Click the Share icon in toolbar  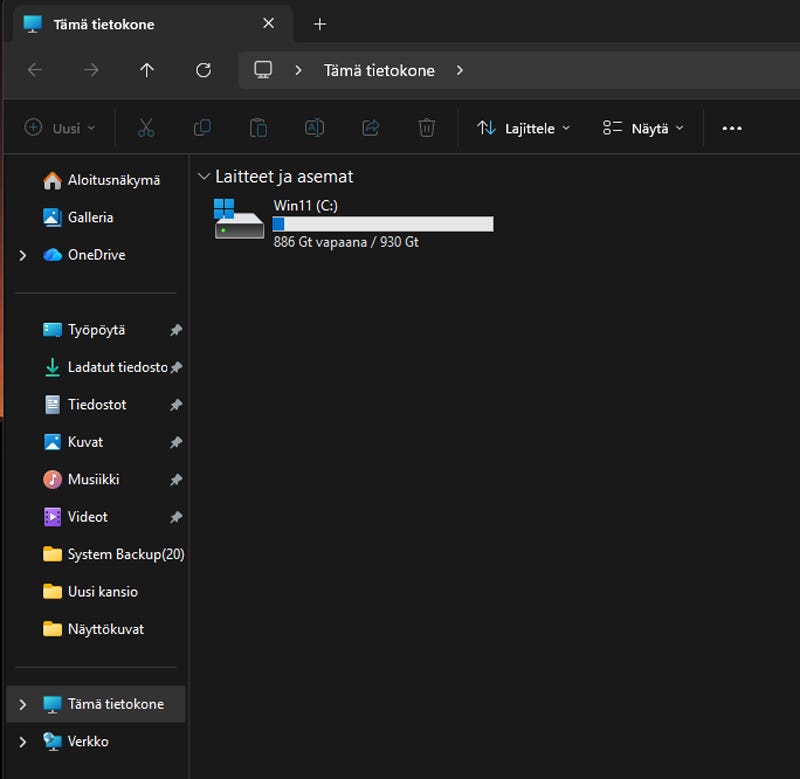coord(370,128)
